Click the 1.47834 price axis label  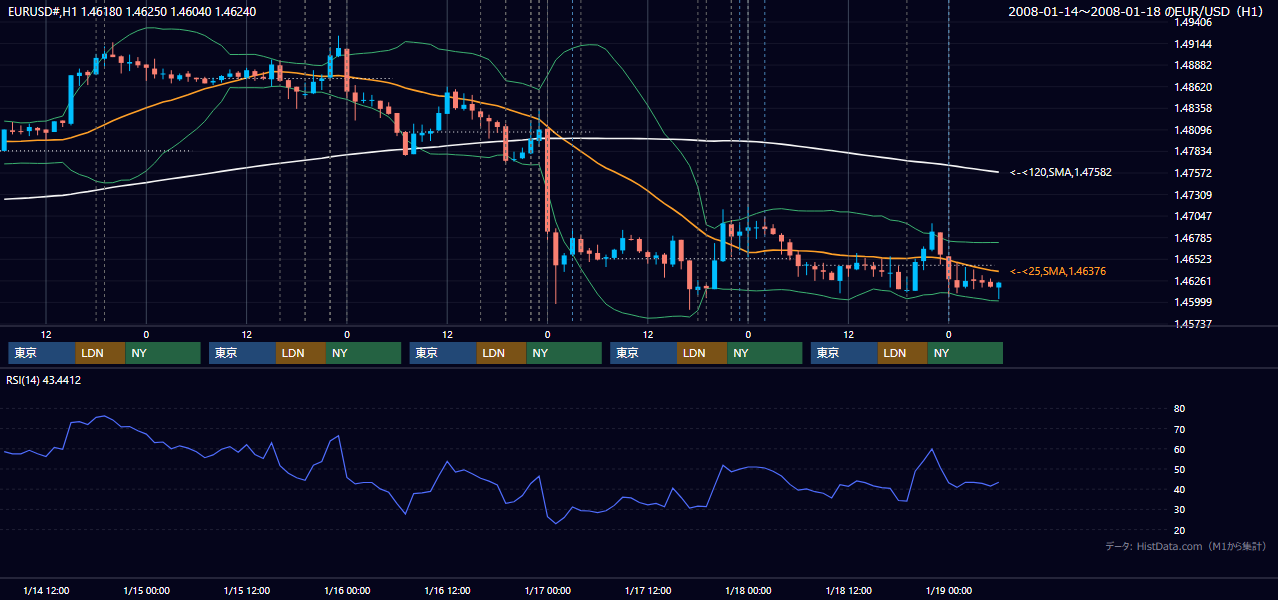click(1192, 151)
